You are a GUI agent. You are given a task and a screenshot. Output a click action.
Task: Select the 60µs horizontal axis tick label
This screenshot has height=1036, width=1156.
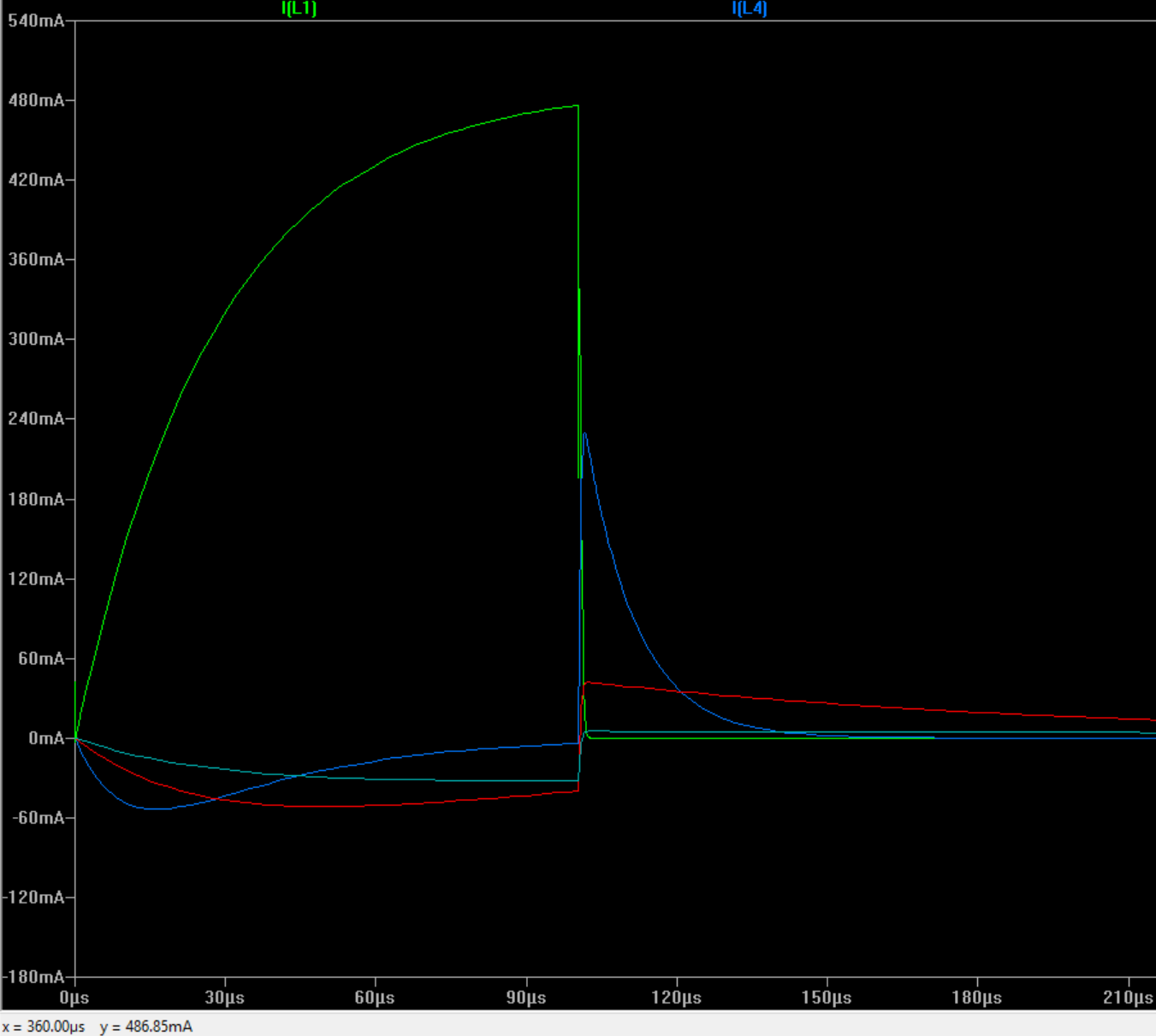point(375,998)
